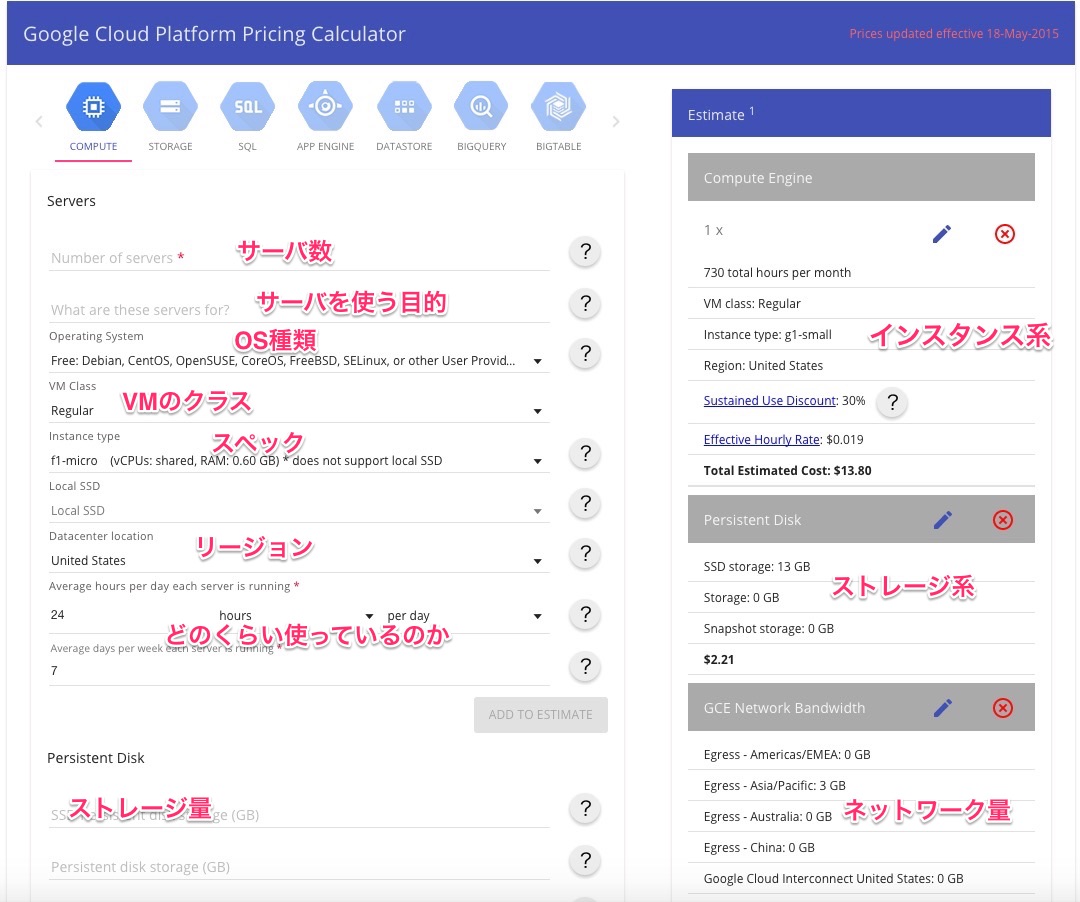The height and width of the screenshot is (902, 1080).
Task: Open the Storage product icon
Action: tap(170, 107)
